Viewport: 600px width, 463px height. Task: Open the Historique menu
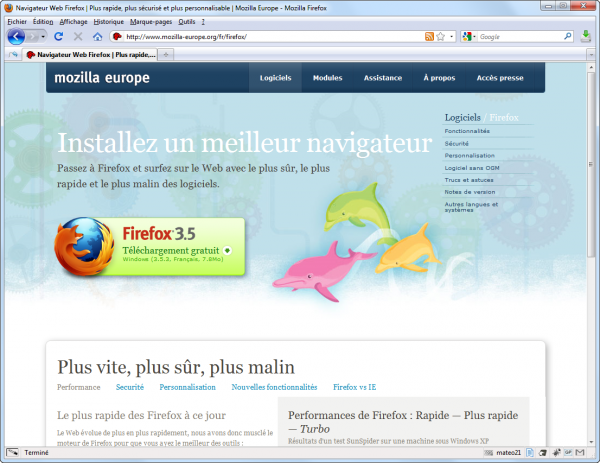pyautogui.click(x=109, y=22)
